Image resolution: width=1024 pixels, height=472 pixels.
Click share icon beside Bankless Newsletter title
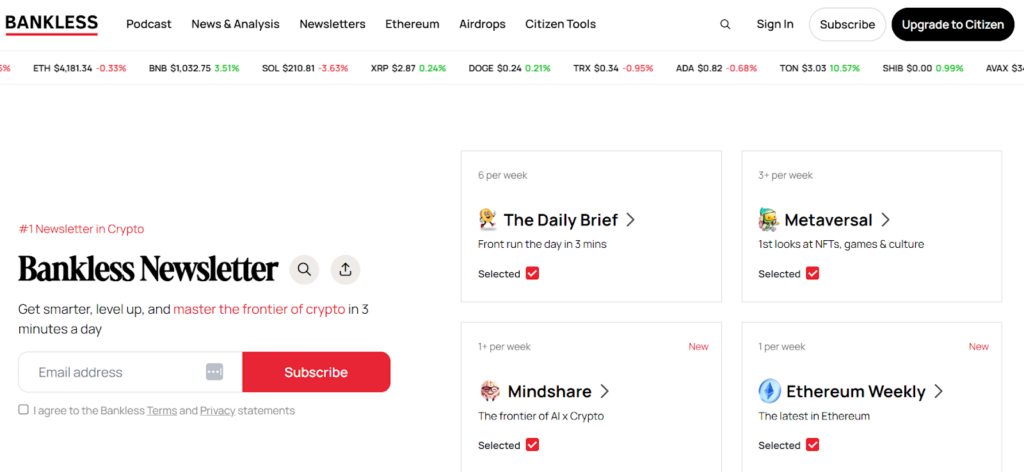(x=345, y=269)
